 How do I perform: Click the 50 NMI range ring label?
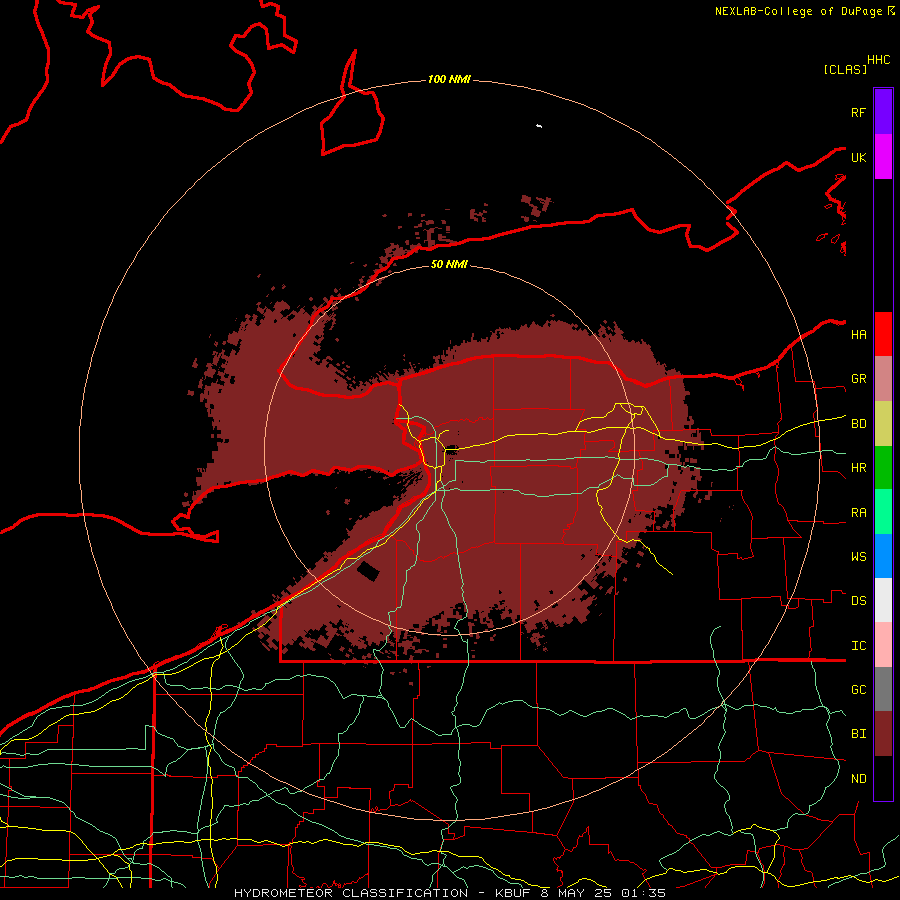pos(449,264)
